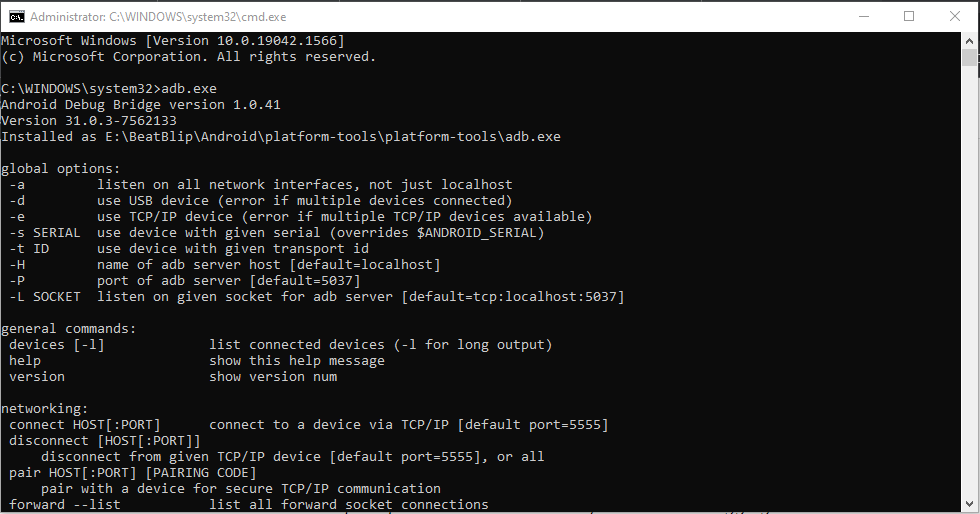
Task: Click the "-L SOCKET" option text
Action: [44, 297]
